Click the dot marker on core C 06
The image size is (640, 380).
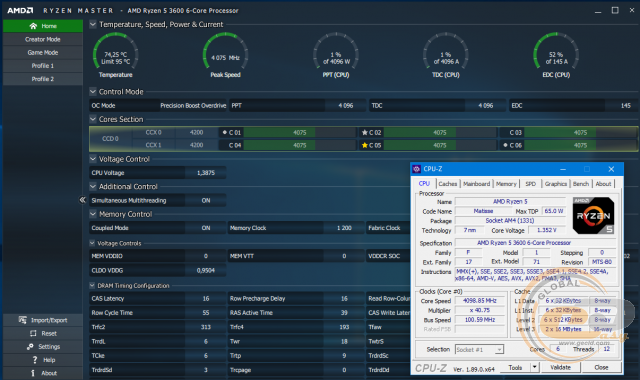(505, 145)
